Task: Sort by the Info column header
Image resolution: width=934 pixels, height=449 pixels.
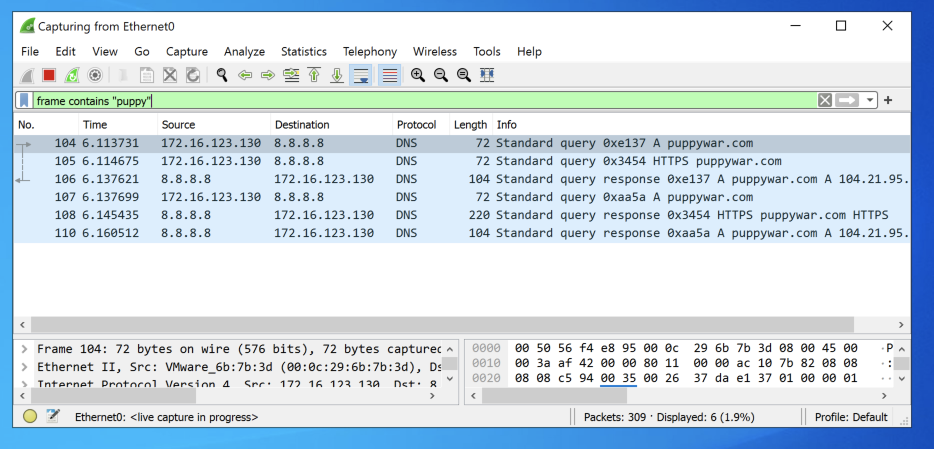Action: tap(702, 125)
